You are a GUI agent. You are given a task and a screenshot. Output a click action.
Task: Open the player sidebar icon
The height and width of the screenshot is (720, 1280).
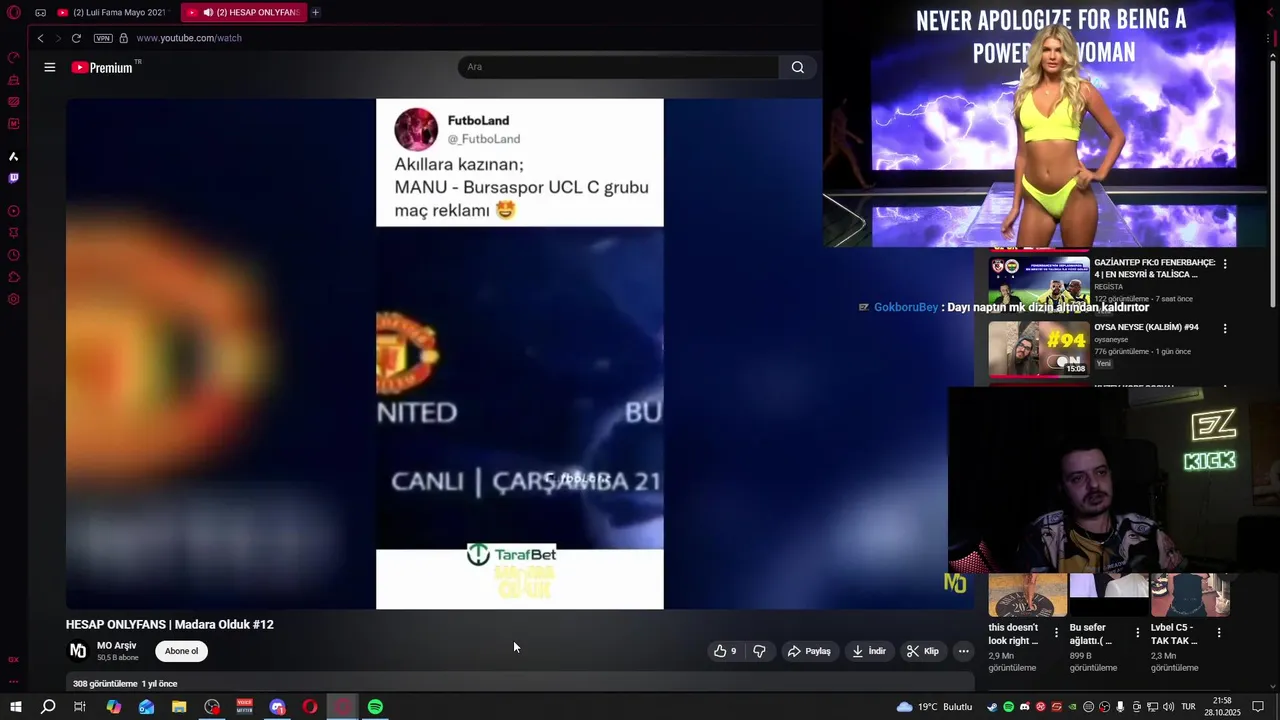(x=13, y=211)
